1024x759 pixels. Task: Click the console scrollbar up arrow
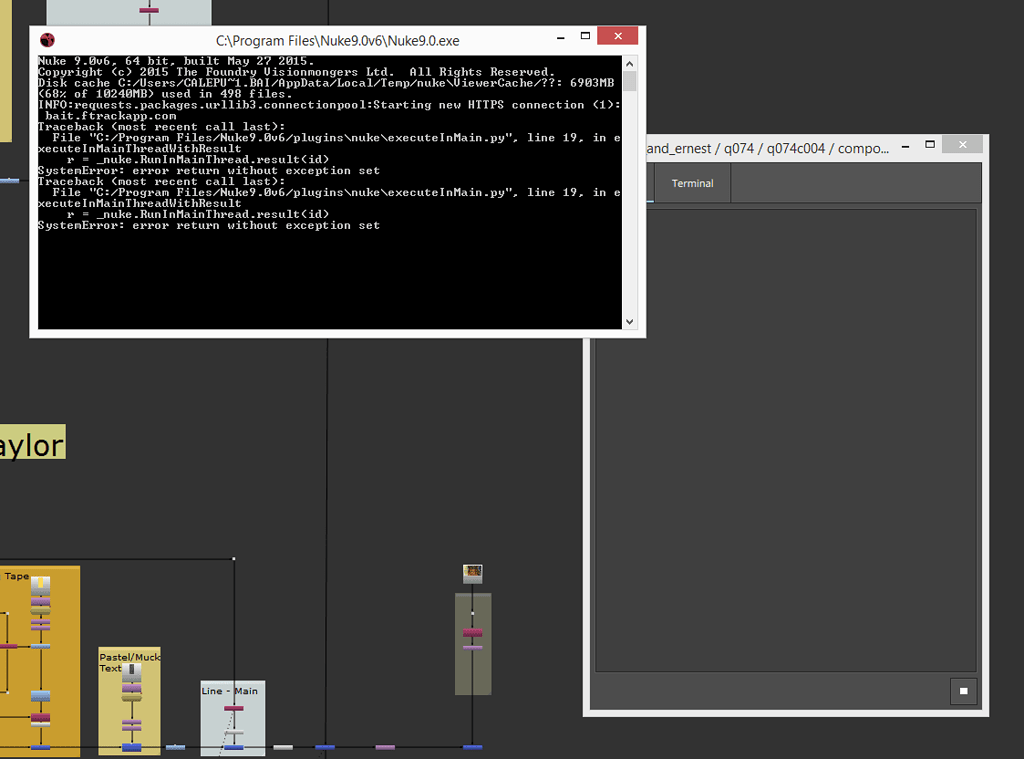coord(629,62)
